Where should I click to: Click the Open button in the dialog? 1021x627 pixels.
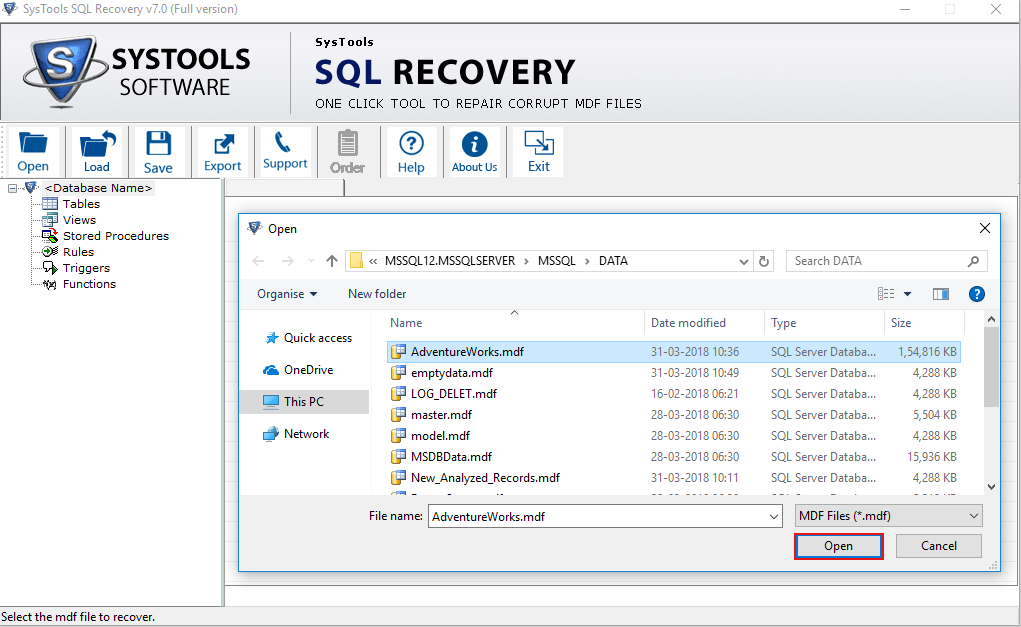838,546
